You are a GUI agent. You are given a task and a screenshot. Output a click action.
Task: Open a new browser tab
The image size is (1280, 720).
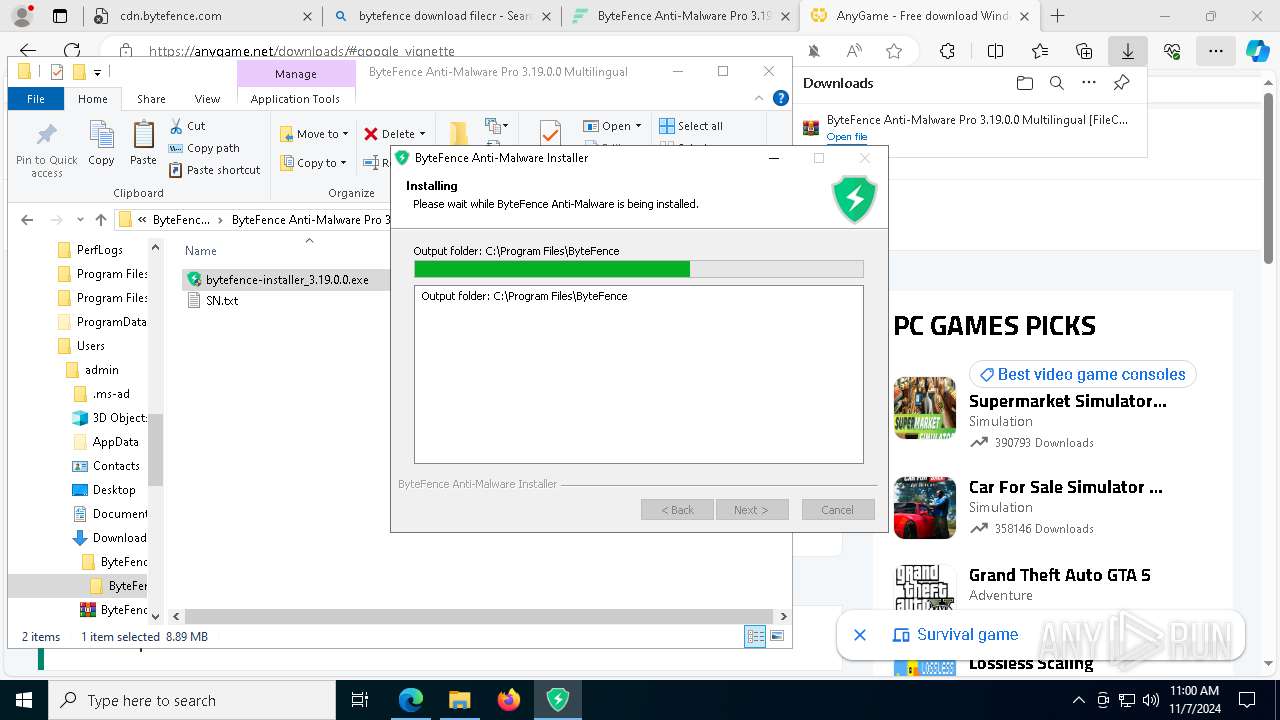[x=1057, y=16]
